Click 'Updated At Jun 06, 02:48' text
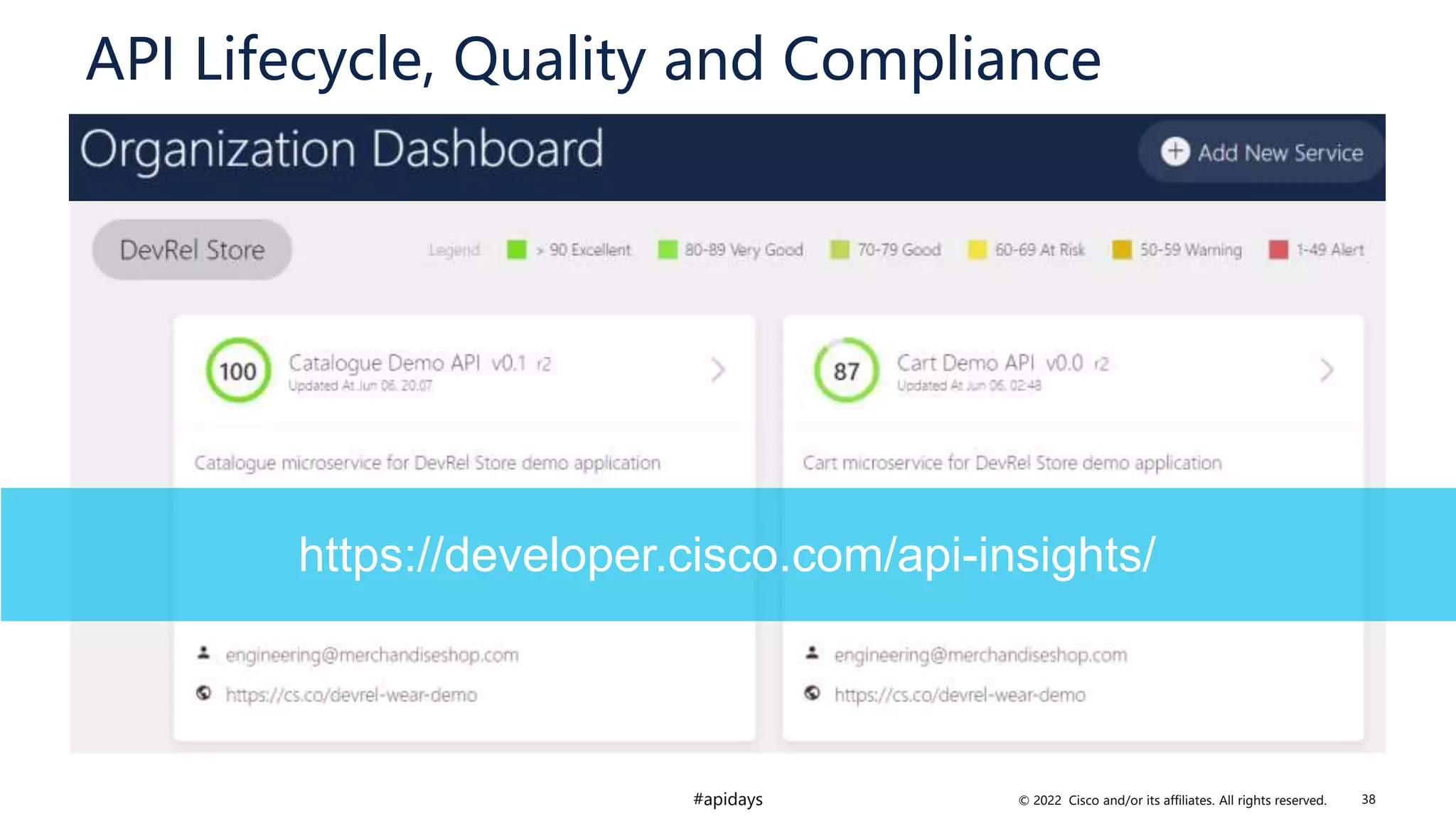The width and height of the screenshot is (1456, 819). click(969, 386)
